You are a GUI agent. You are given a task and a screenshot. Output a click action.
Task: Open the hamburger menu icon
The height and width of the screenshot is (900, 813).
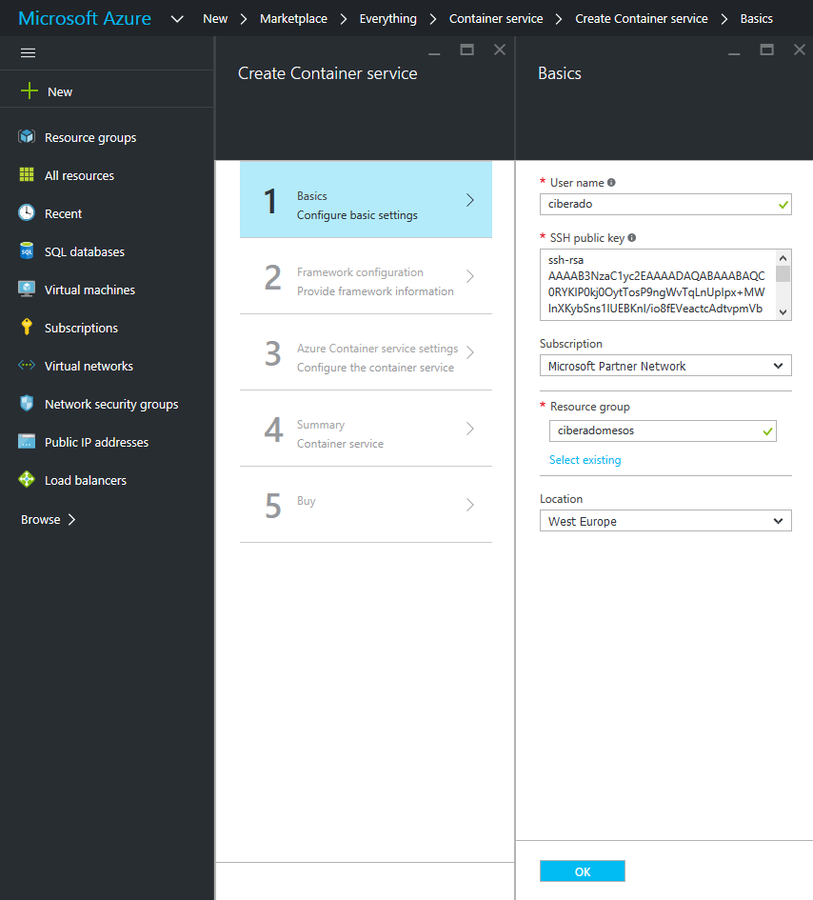(x=28, y=53)
